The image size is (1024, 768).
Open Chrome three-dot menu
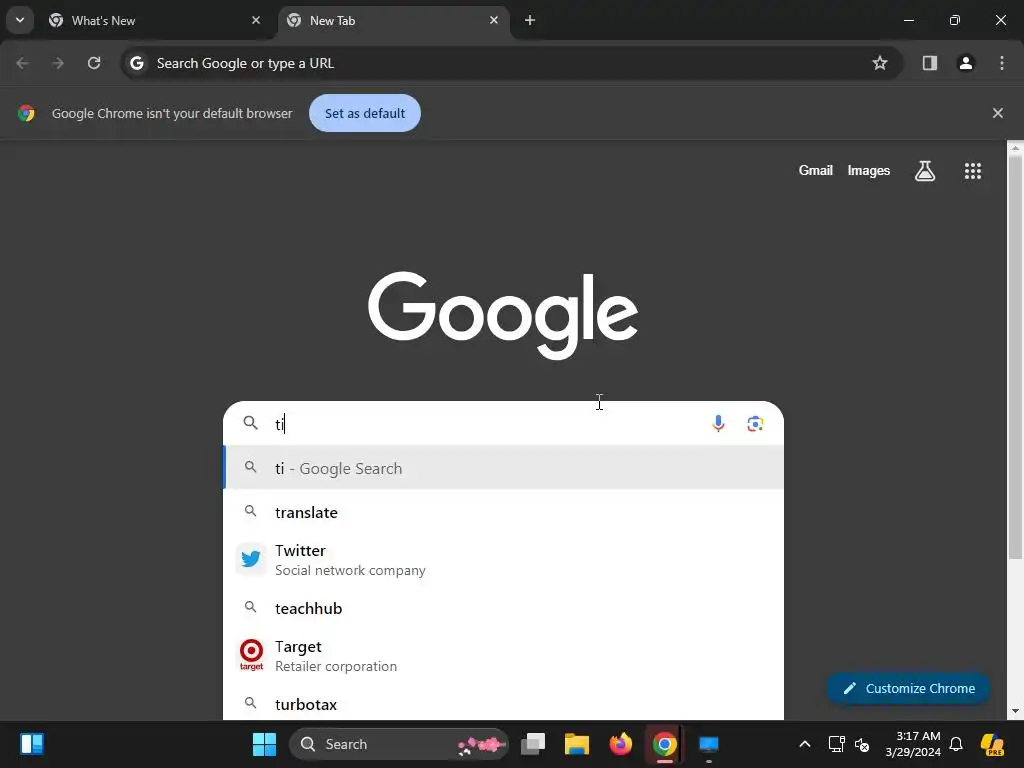[x=1001, y=63]
